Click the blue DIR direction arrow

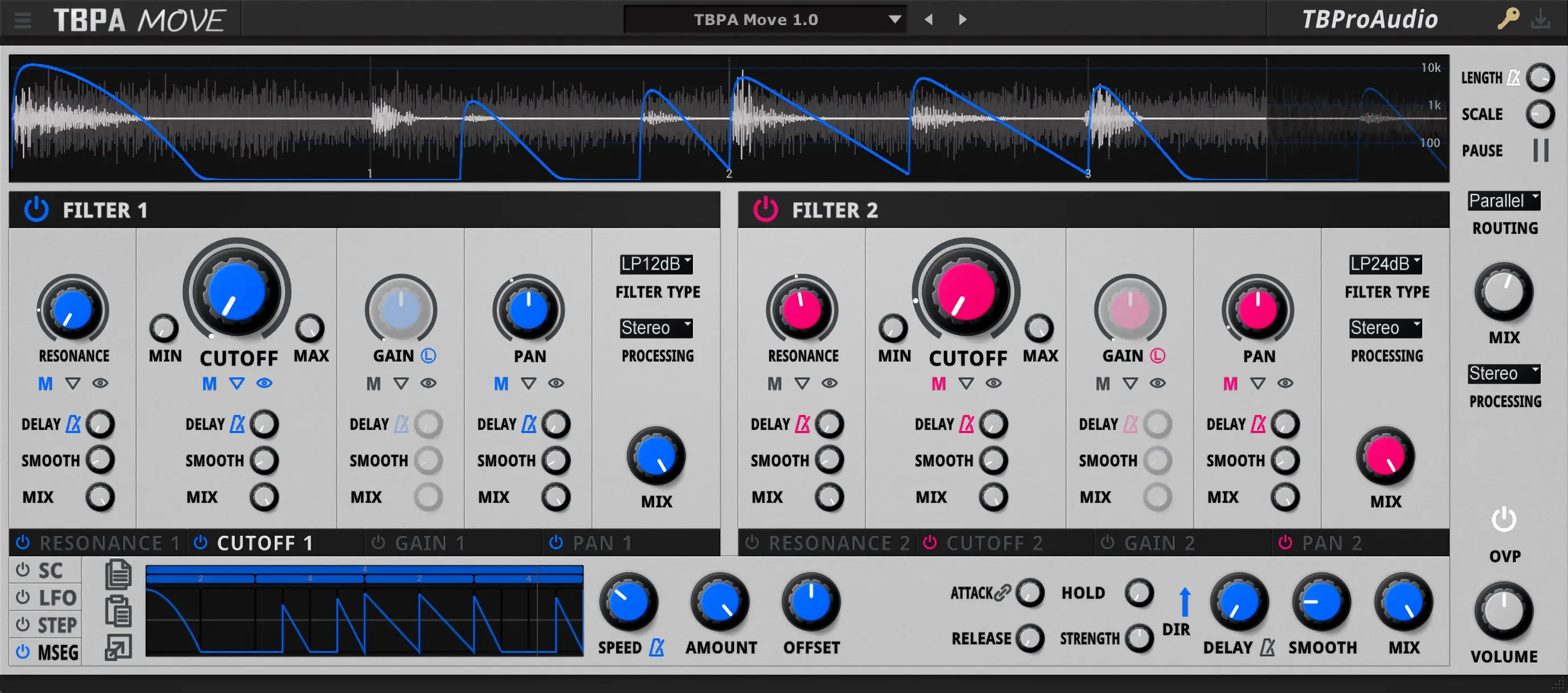1185,602
